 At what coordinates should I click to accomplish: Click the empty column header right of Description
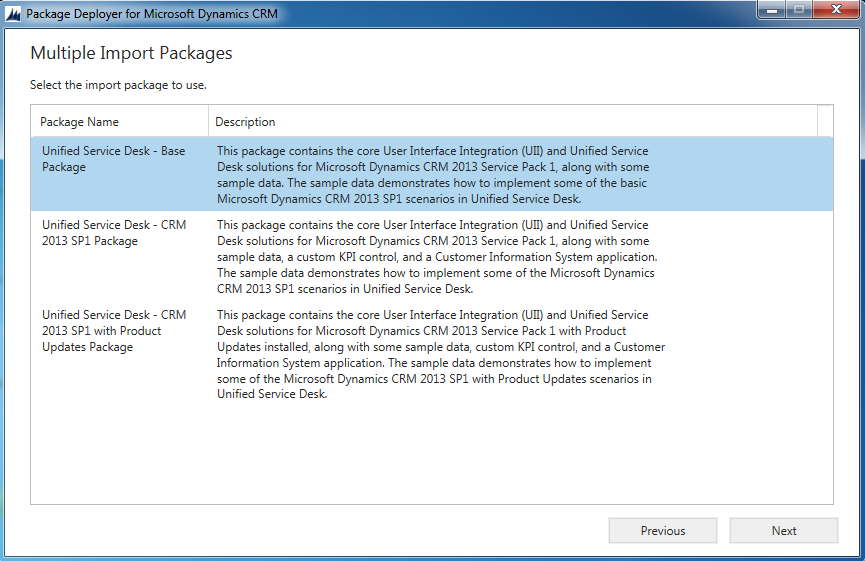point(825,122)
